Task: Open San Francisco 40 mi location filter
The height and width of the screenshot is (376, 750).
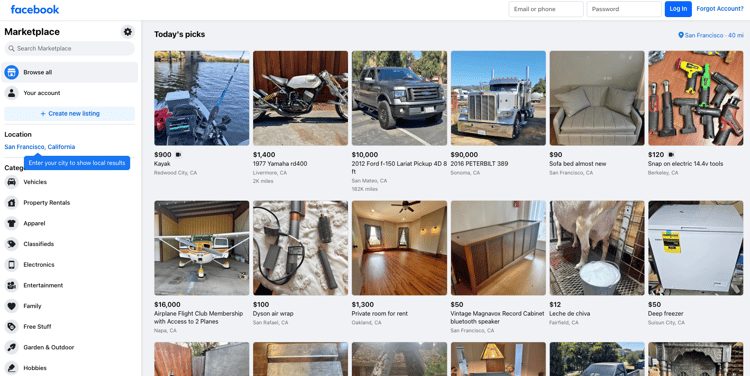Action: [711, 35]
